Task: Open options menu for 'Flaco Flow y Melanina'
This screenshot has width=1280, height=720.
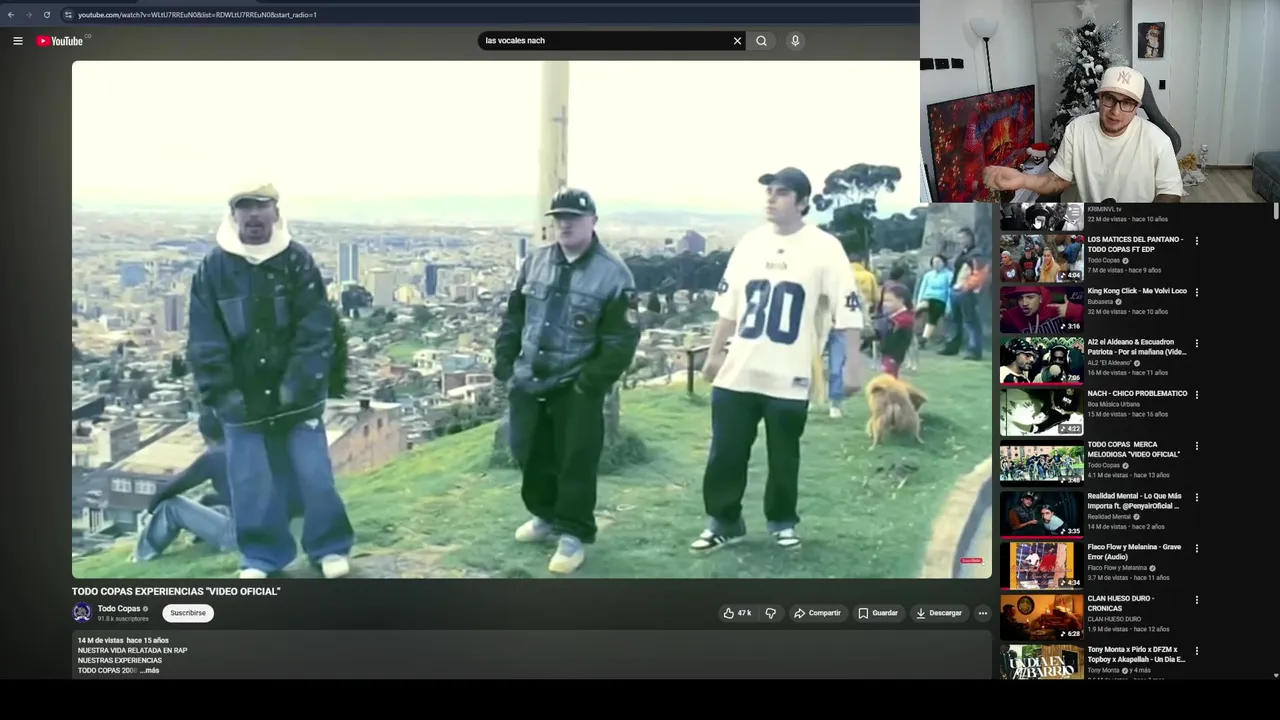Action: coord(1196,549)
